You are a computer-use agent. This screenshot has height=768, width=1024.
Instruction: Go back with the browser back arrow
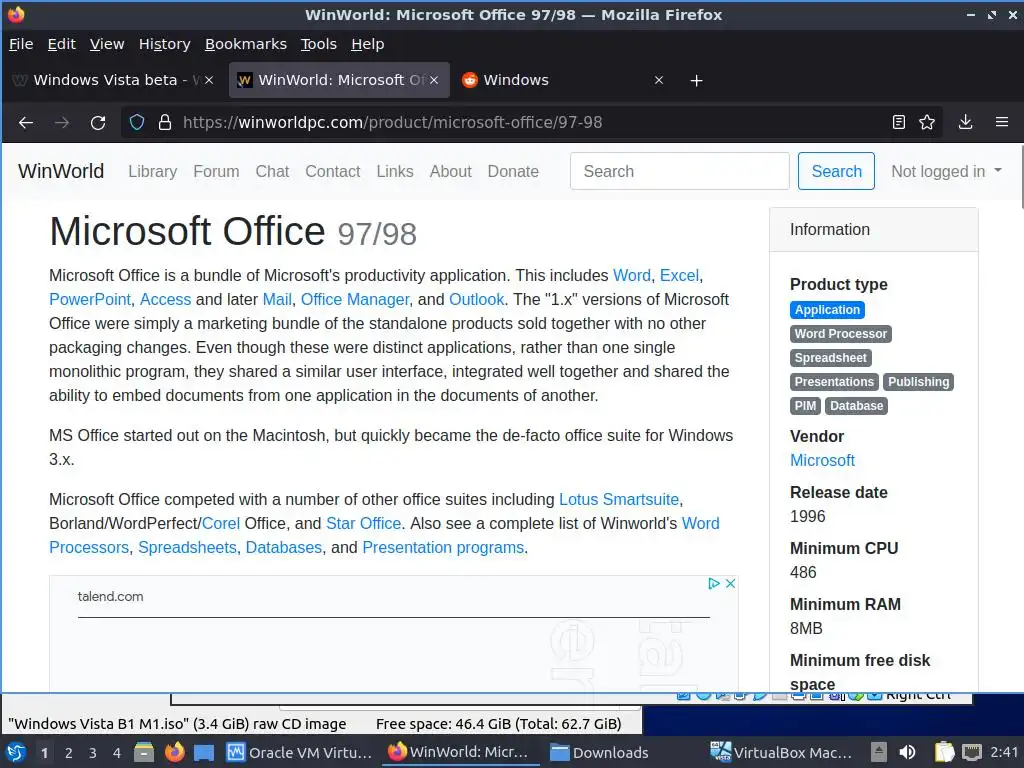coord(26,122)
